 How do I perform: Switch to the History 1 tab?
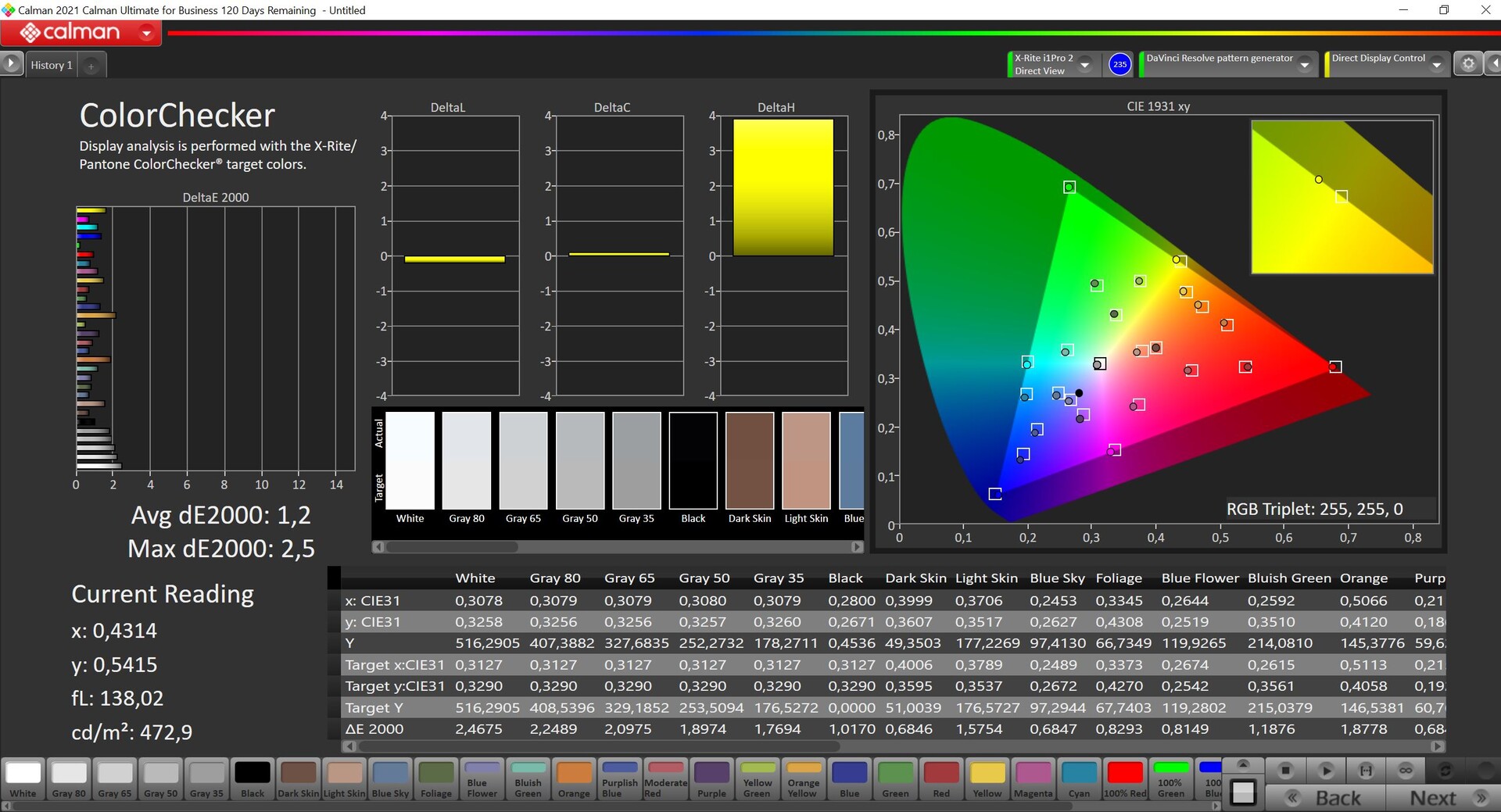pyautogui.click(x=52, y=66)
